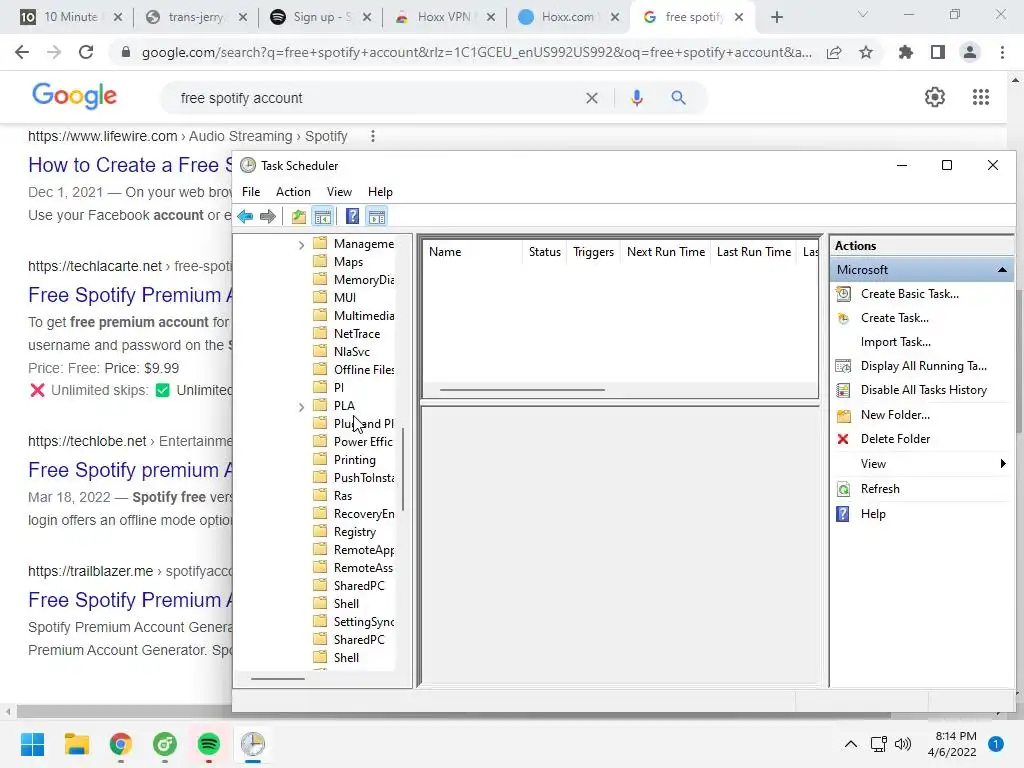Open the Windows Start menu
The image size is (1024, 768).
pos(32,744)
